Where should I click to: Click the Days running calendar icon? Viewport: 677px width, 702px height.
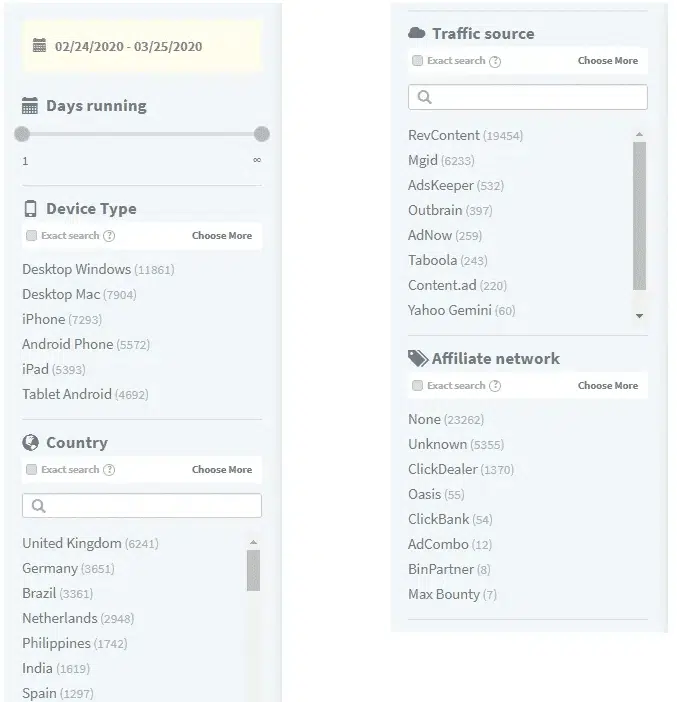[x=30, y=106]
